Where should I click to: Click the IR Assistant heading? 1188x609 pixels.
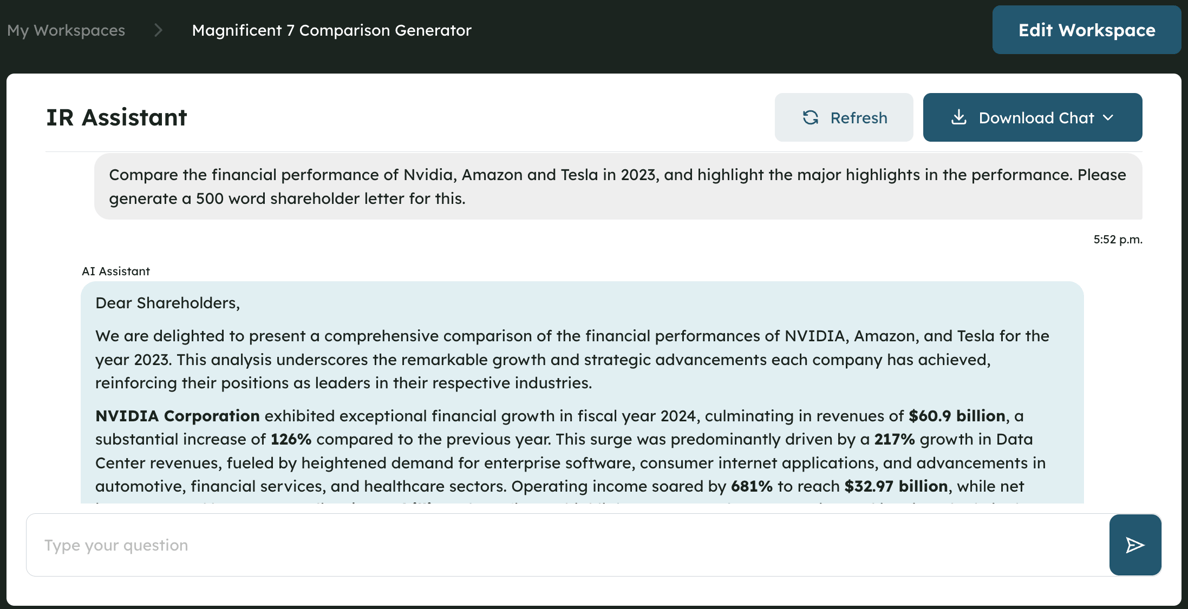click(117, 117)
